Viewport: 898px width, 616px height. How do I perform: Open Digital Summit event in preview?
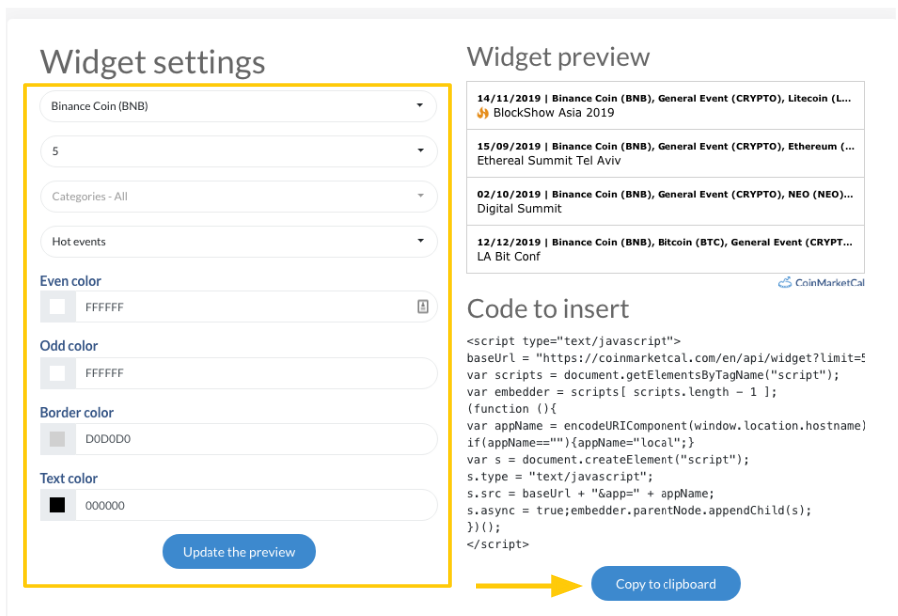[519, 209]
